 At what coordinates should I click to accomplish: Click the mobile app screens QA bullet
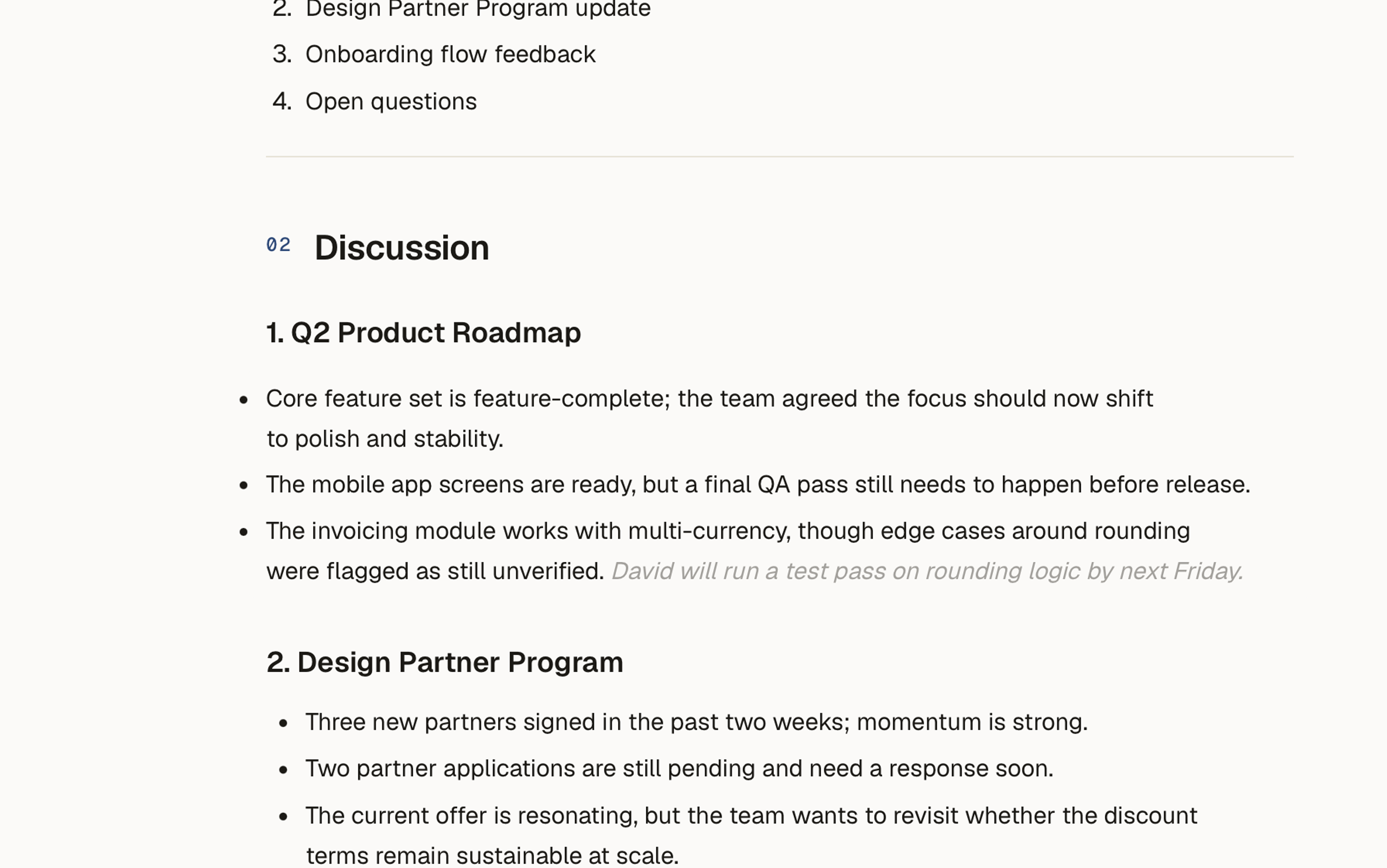coord(758,484)
